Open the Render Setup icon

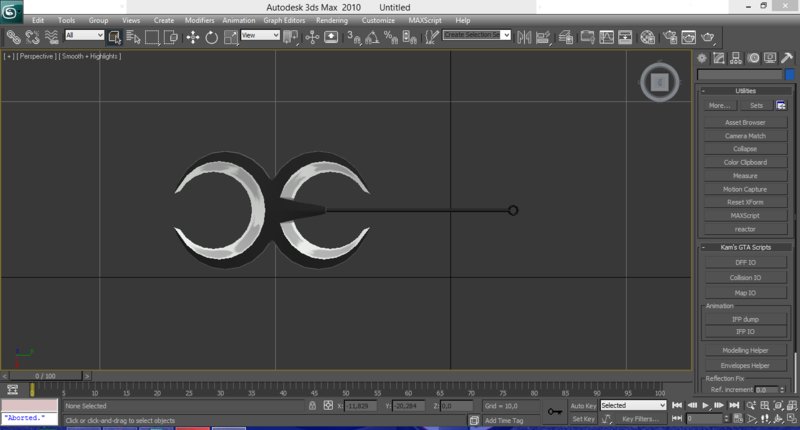(x=670, y=37)
